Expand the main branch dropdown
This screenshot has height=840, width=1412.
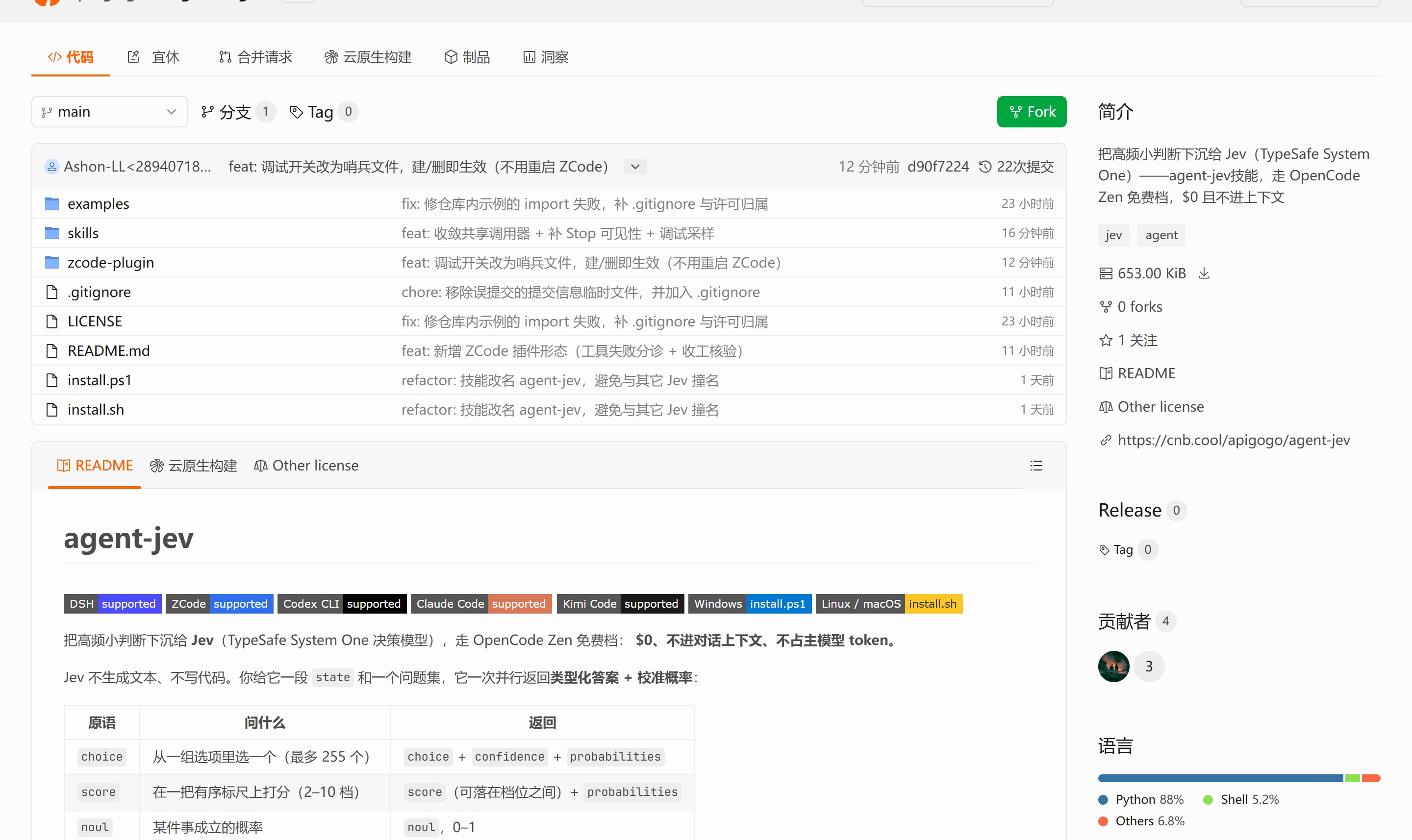110,112
